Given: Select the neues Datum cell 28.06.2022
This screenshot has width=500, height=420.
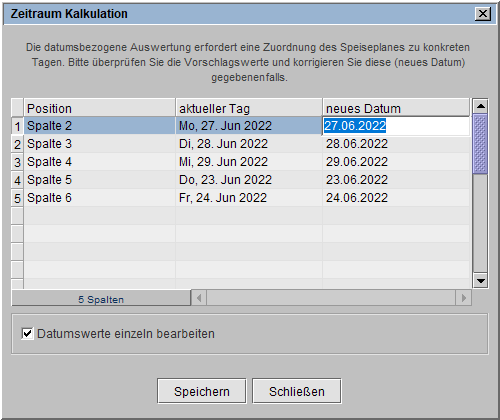Looking at the screenshot, I should [396, 144].
